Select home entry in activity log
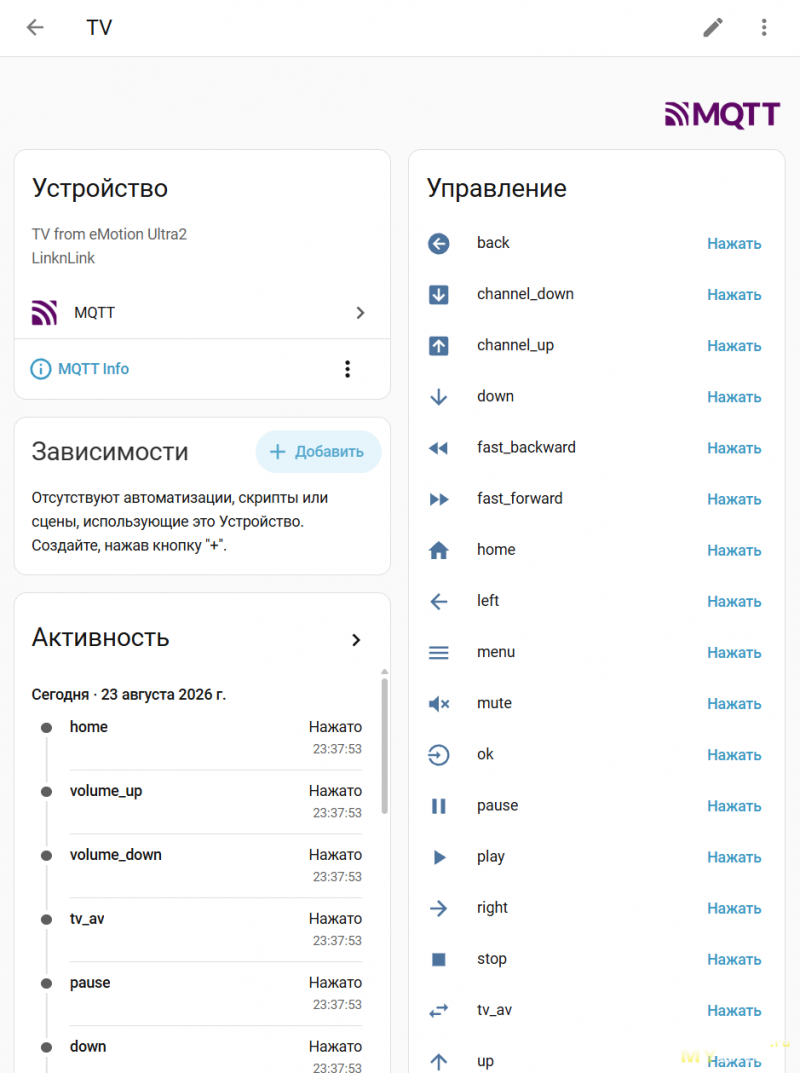This screenshot has height=1073, width=800. pyautogui.click(x=203, y=738)
